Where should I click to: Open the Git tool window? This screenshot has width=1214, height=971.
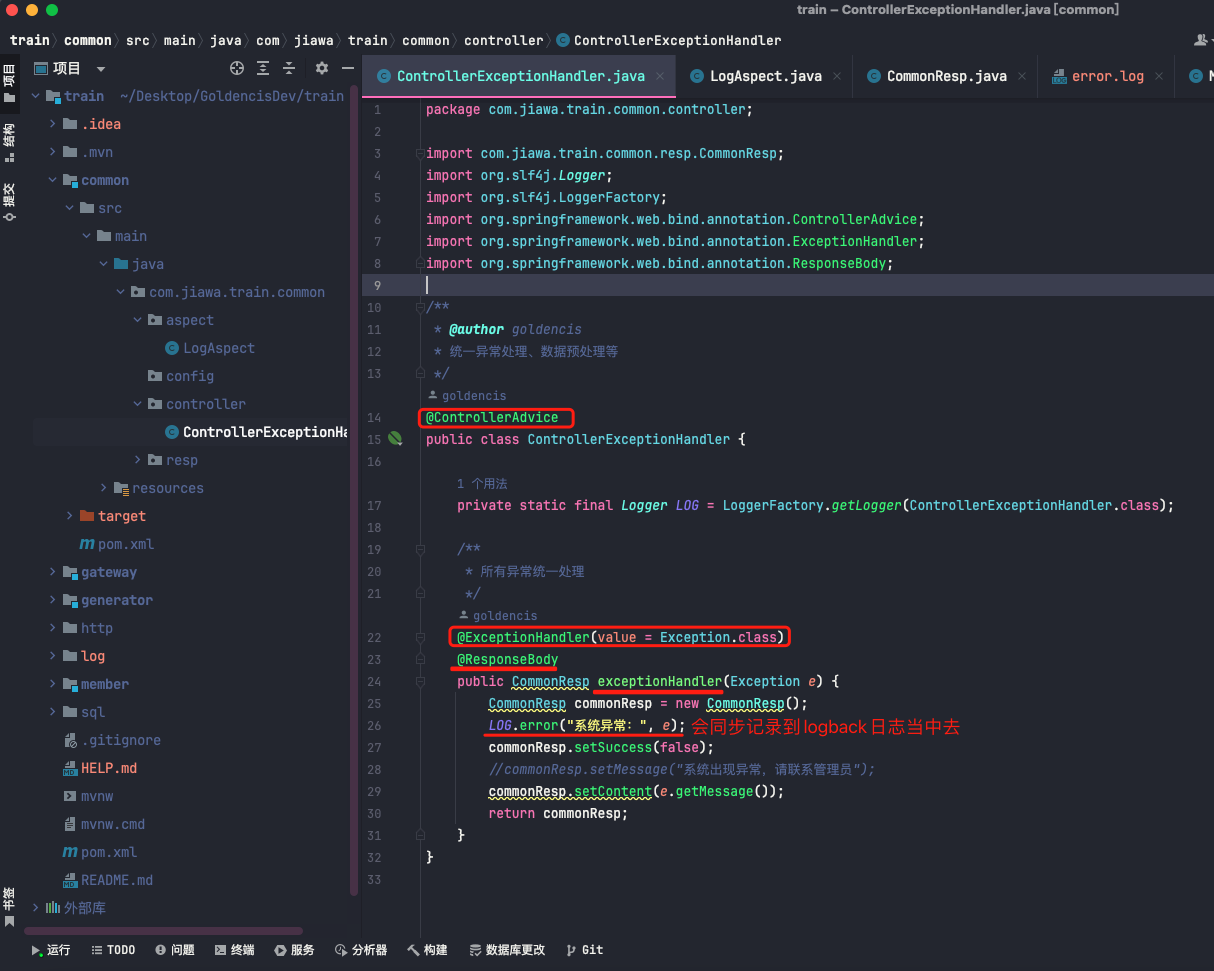[585, 950]
